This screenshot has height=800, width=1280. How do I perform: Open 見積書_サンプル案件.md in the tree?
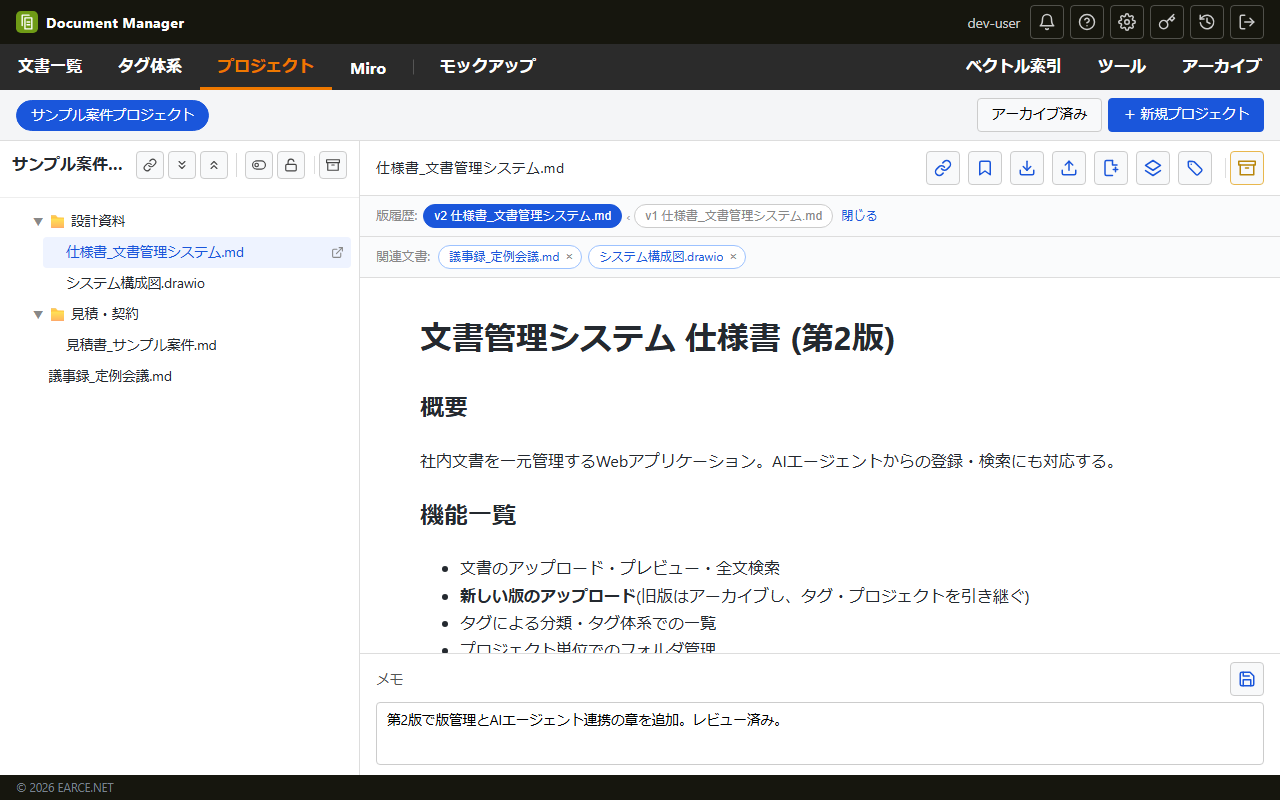(141, 345)
